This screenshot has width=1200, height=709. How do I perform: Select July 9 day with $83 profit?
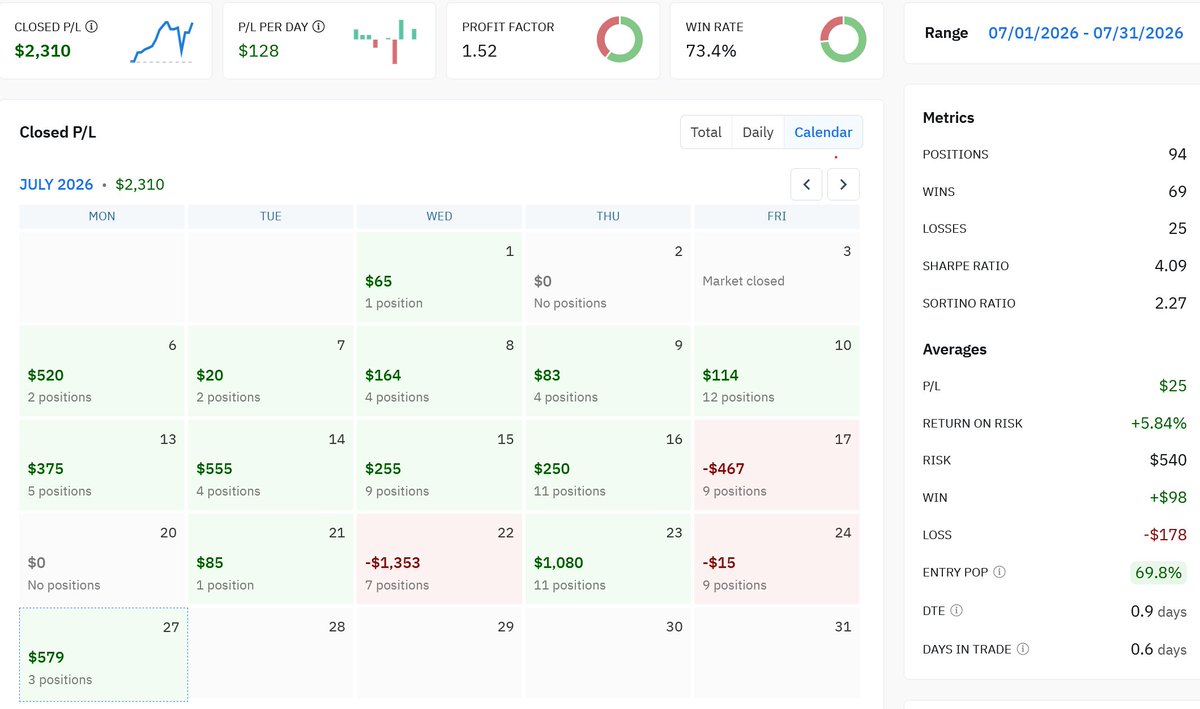[608, 371]
